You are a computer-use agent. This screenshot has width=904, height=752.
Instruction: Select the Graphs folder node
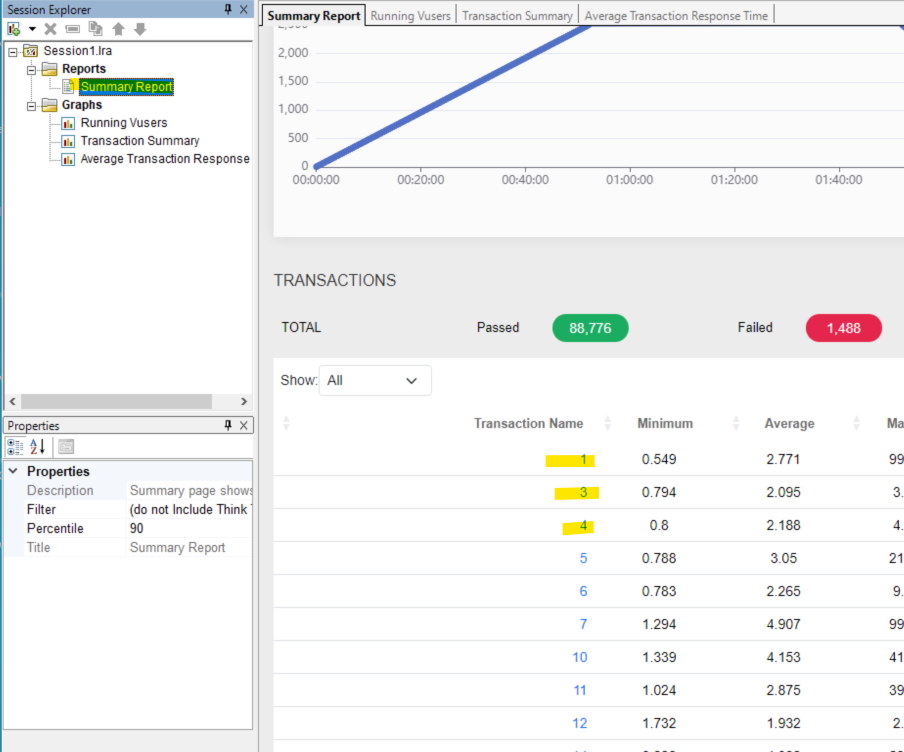coord(82,105)
